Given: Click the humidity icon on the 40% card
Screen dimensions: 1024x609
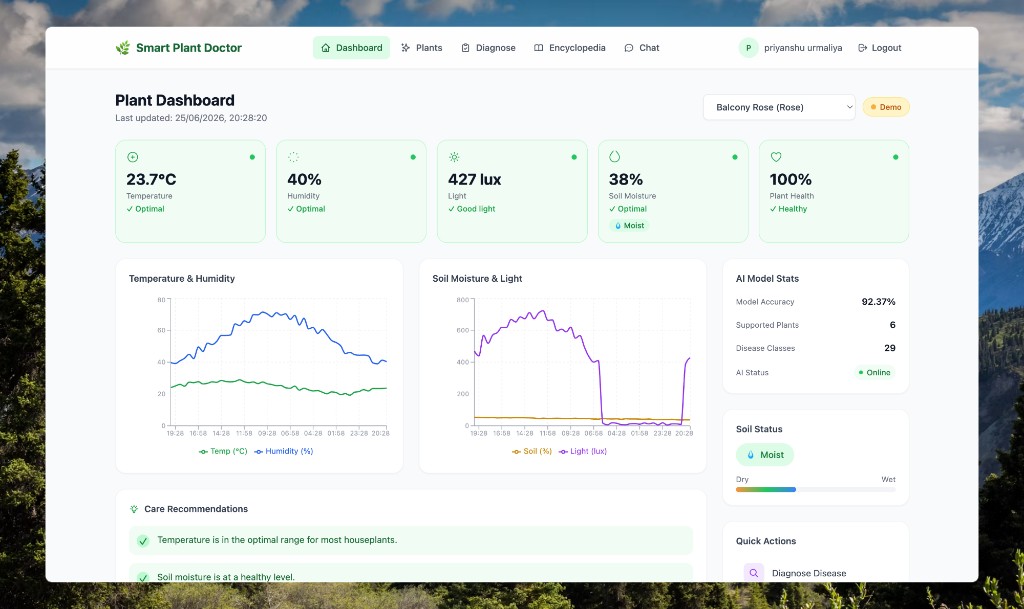Looking at the screenshot, I should (x=293, y=157).
